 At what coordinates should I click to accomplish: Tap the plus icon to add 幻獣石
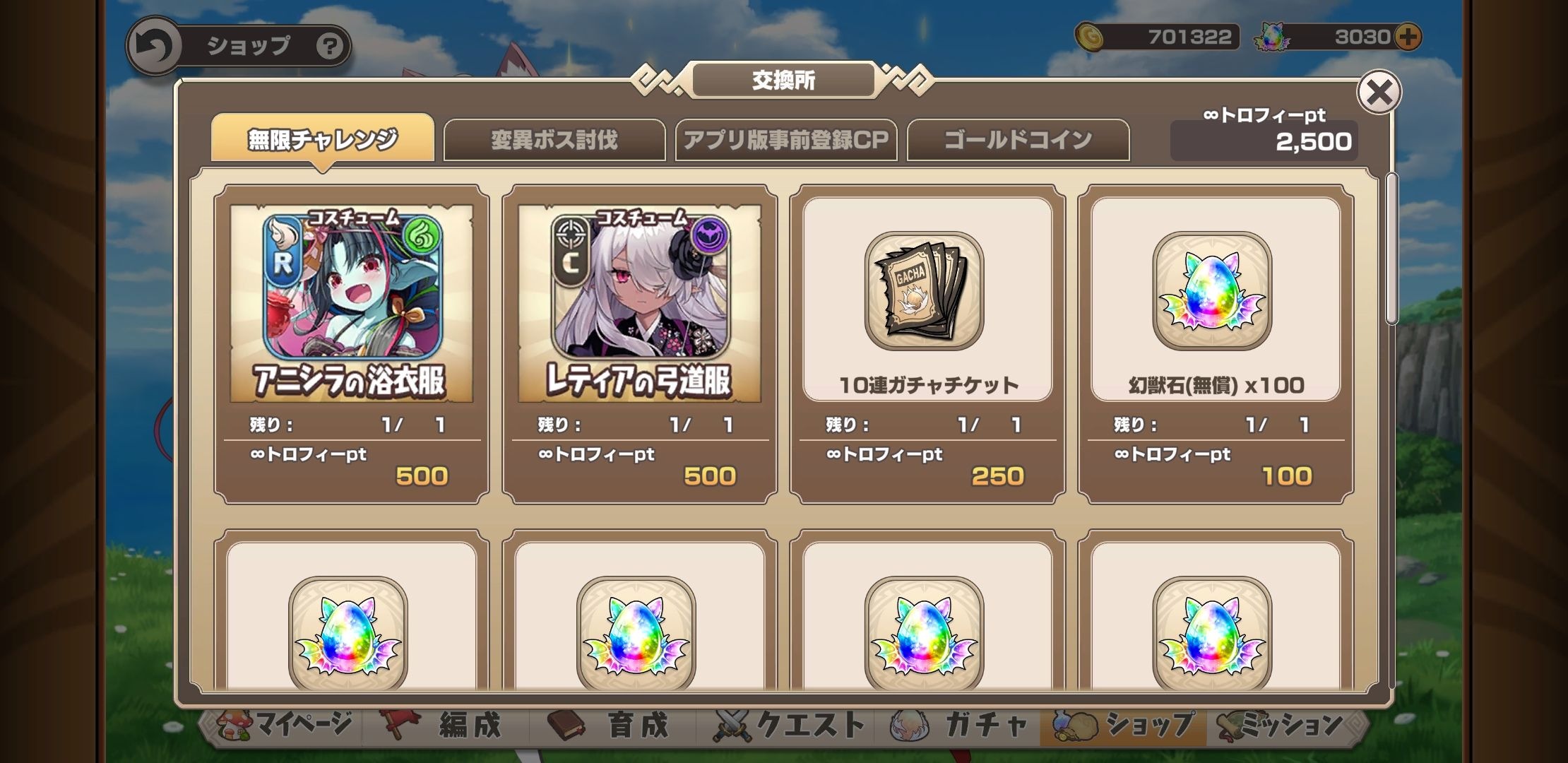[1408, 37]
